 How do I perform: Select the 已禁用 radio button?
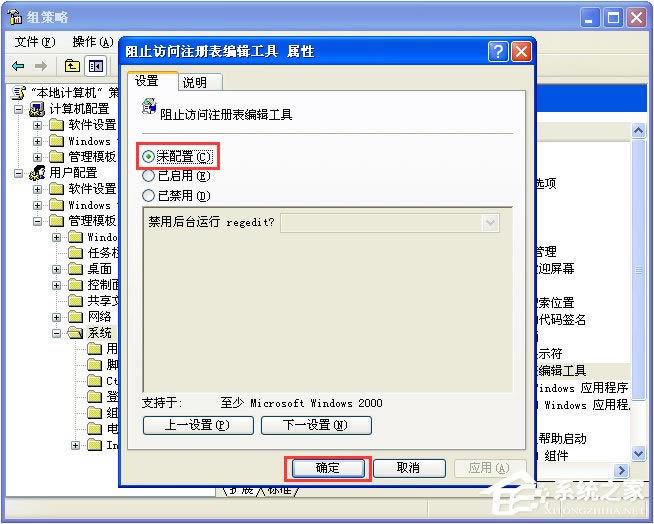[x=148, y=195]
